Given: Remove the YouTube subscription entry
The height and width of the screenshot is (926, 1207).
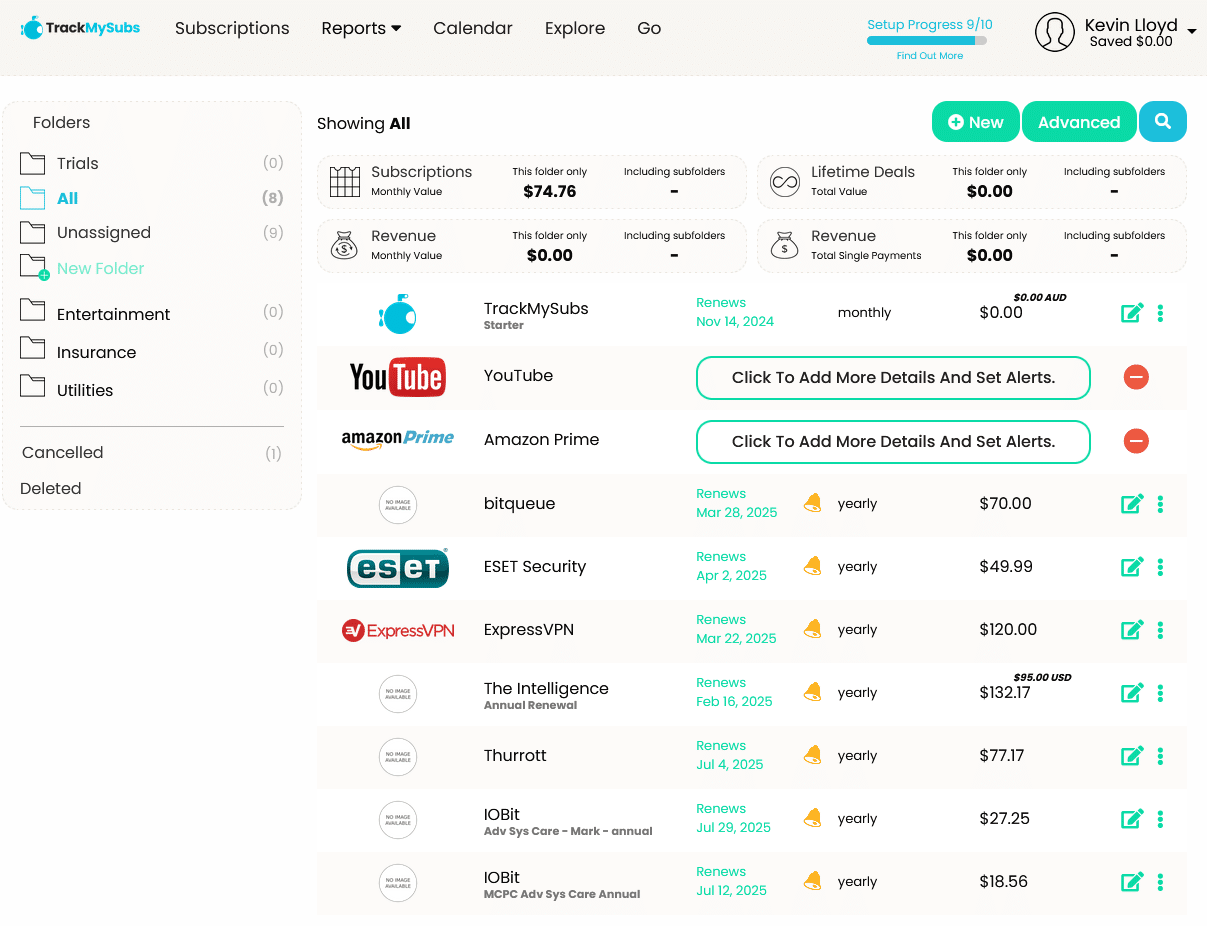Looking at the screenshot, I should (x=1136, y=377).
